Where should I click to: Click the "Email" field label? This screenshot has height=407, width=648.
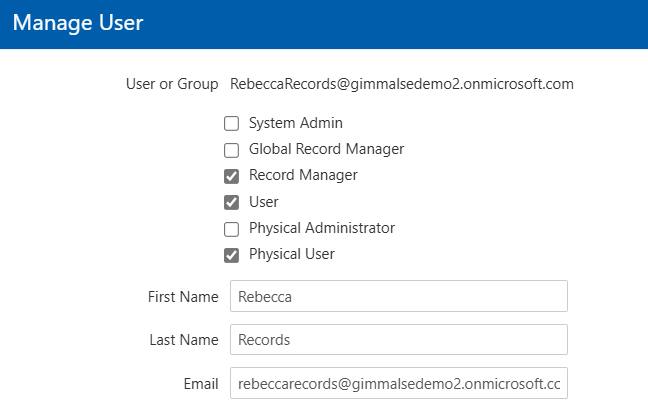coord(199,383)
